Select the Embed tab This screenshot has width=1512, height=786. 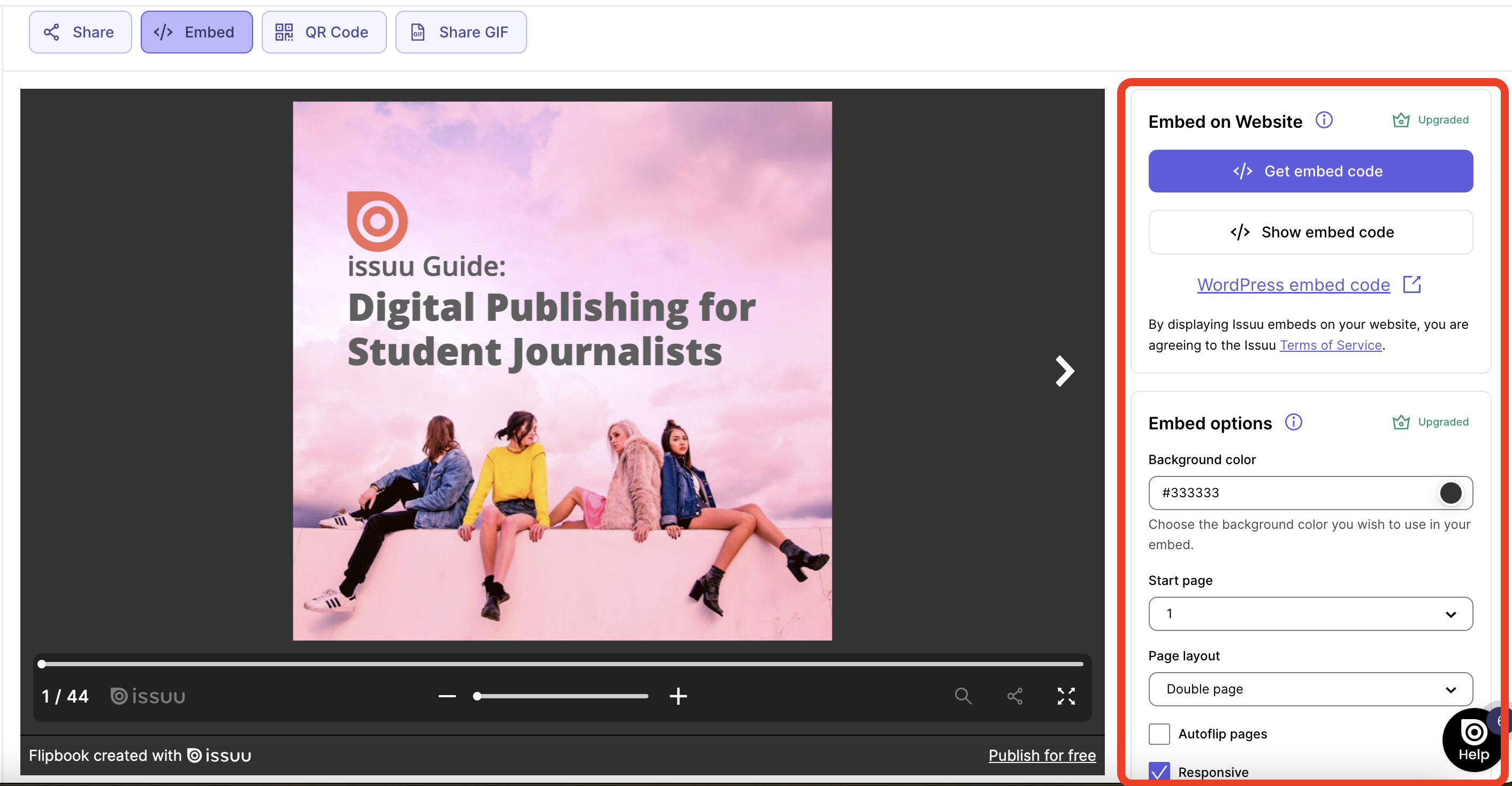[x=197, y=32]
